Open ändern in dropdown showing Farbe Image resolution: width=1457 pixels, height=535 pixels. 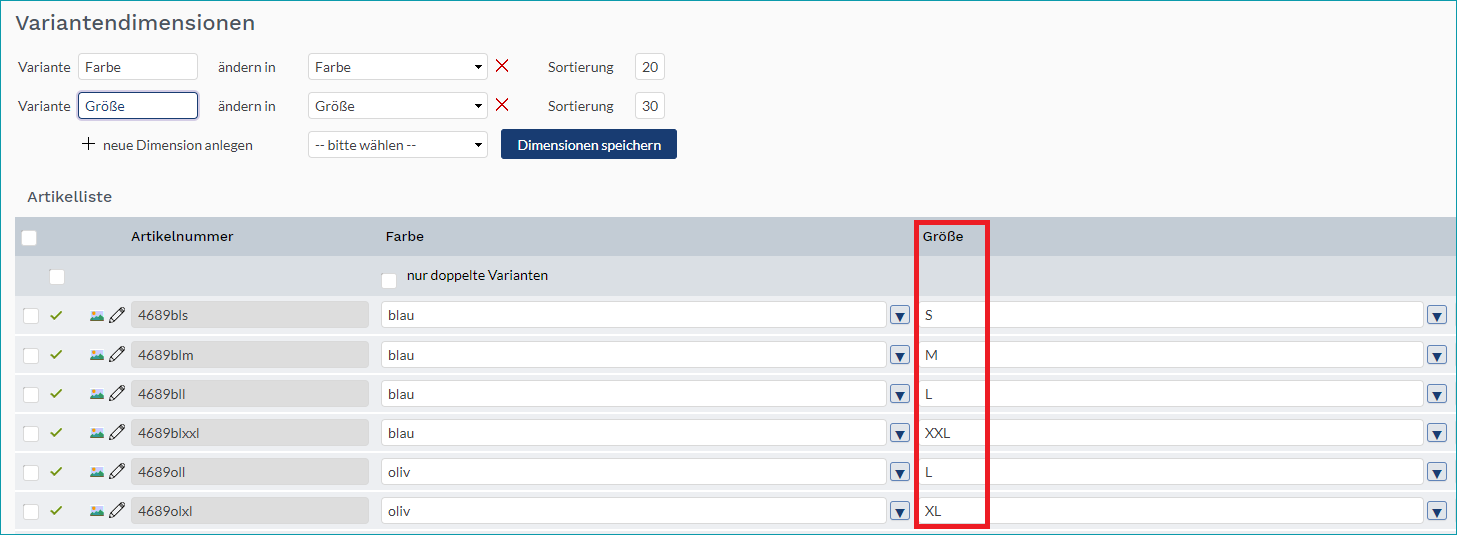tap(398, 67)
